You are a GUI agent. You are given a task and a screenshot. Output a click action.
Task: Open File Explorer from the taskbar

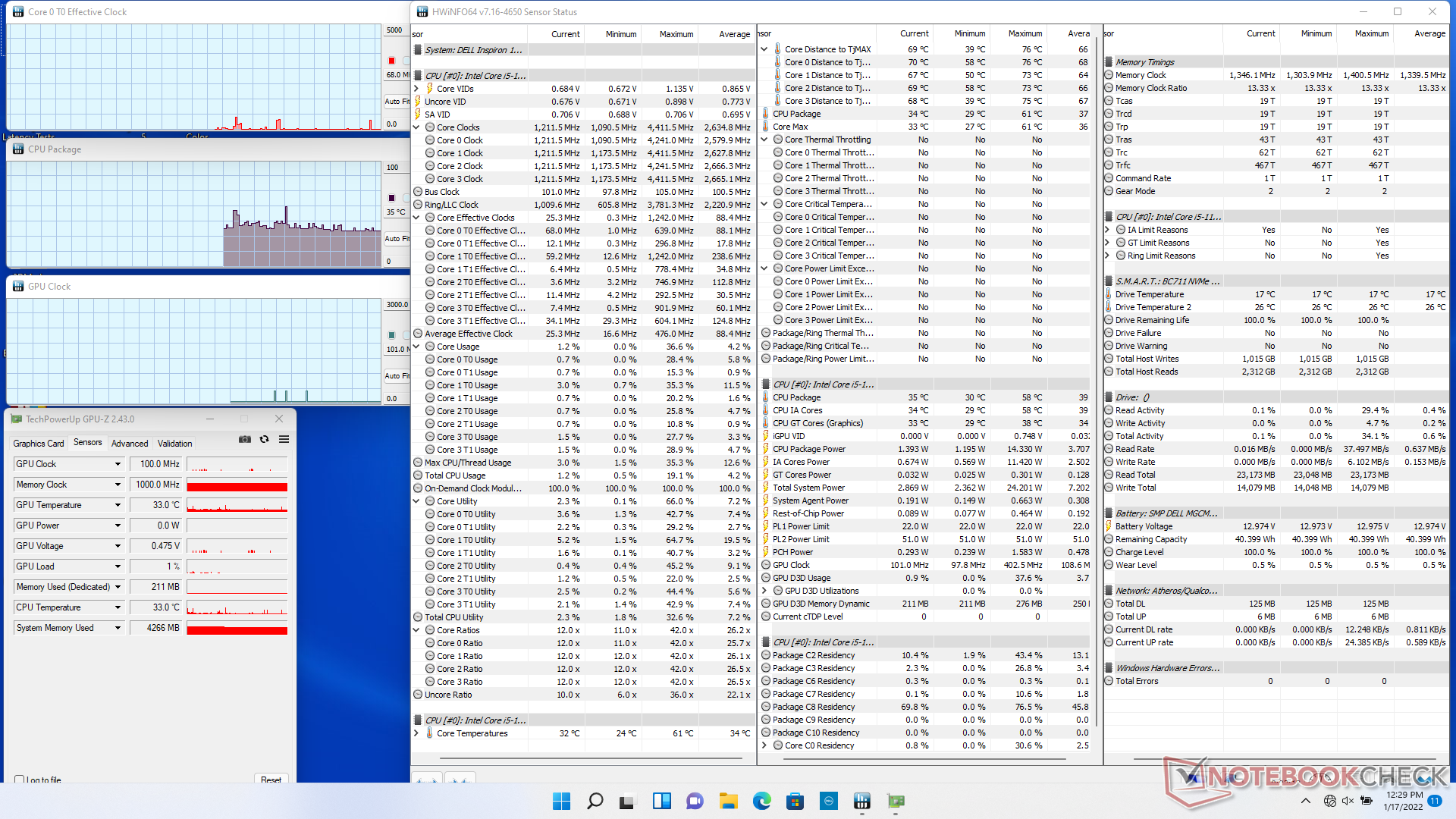click(x=728, y=801)
